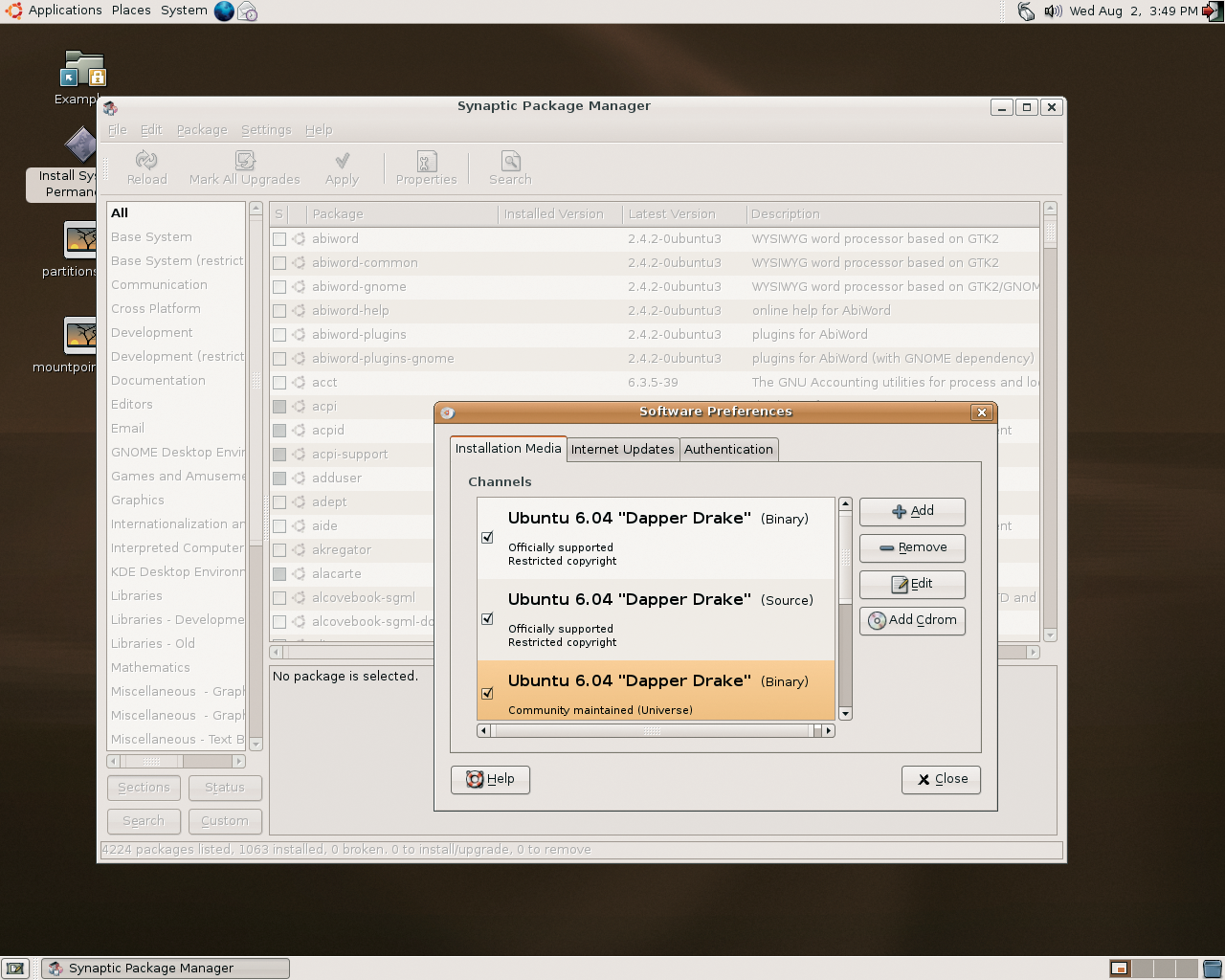
Task: Click the clock showing Wed Aug 2
Action: (1133, 11)
